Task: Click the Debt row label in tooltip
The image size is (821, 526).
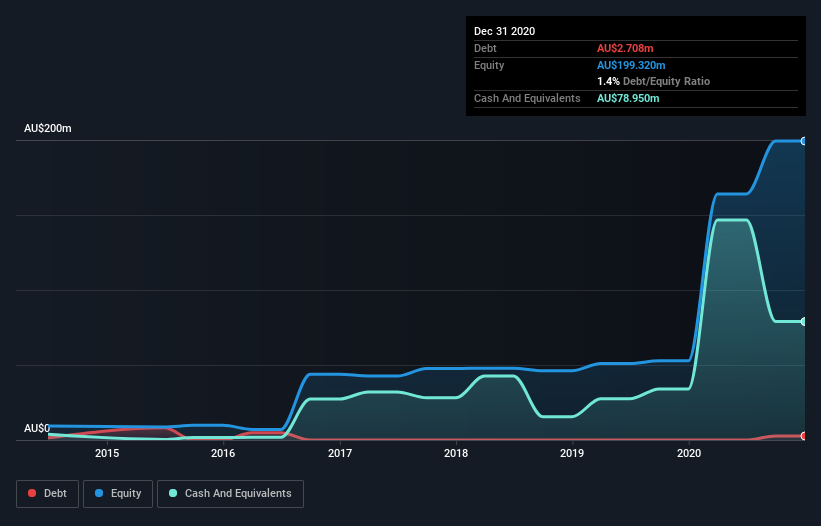Action: click(485, 48)
